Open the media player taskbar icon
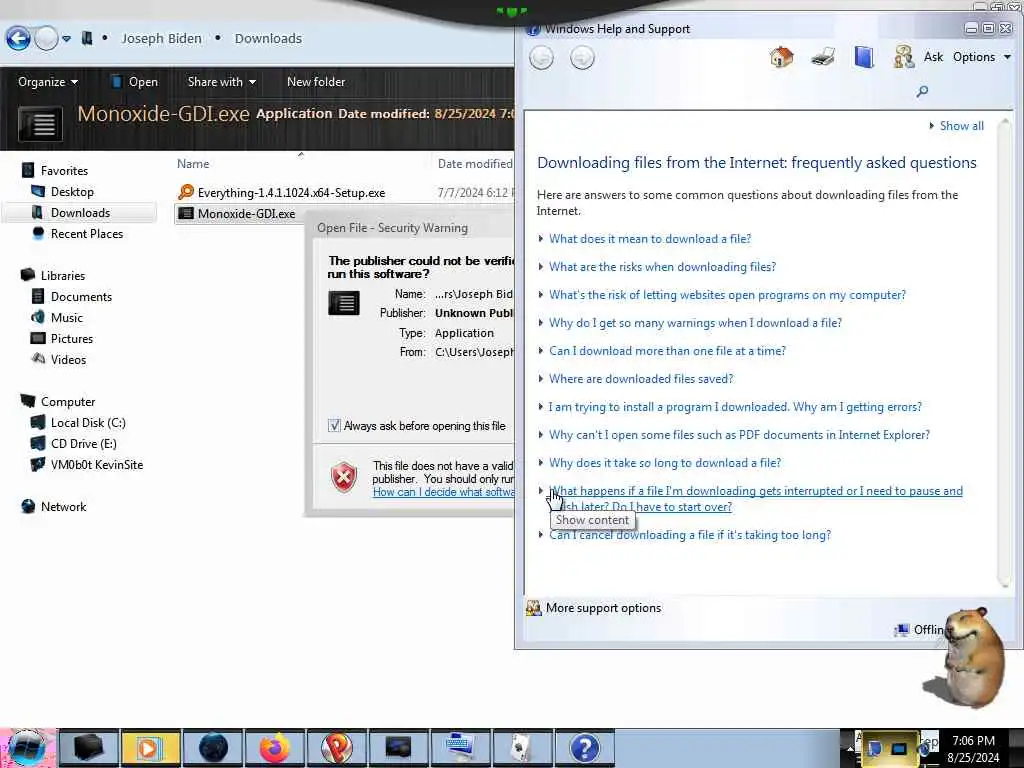 coord(150,748)
